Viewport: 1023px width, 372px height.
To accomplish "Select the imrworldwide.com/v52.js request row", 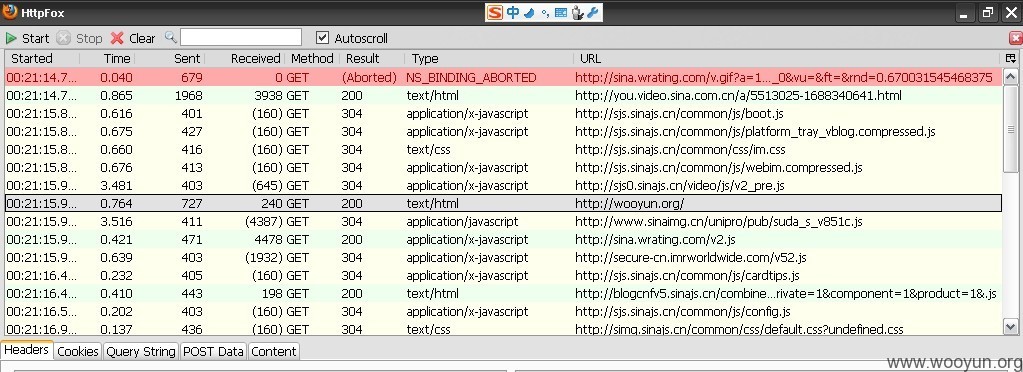I will tap(503, 257).
